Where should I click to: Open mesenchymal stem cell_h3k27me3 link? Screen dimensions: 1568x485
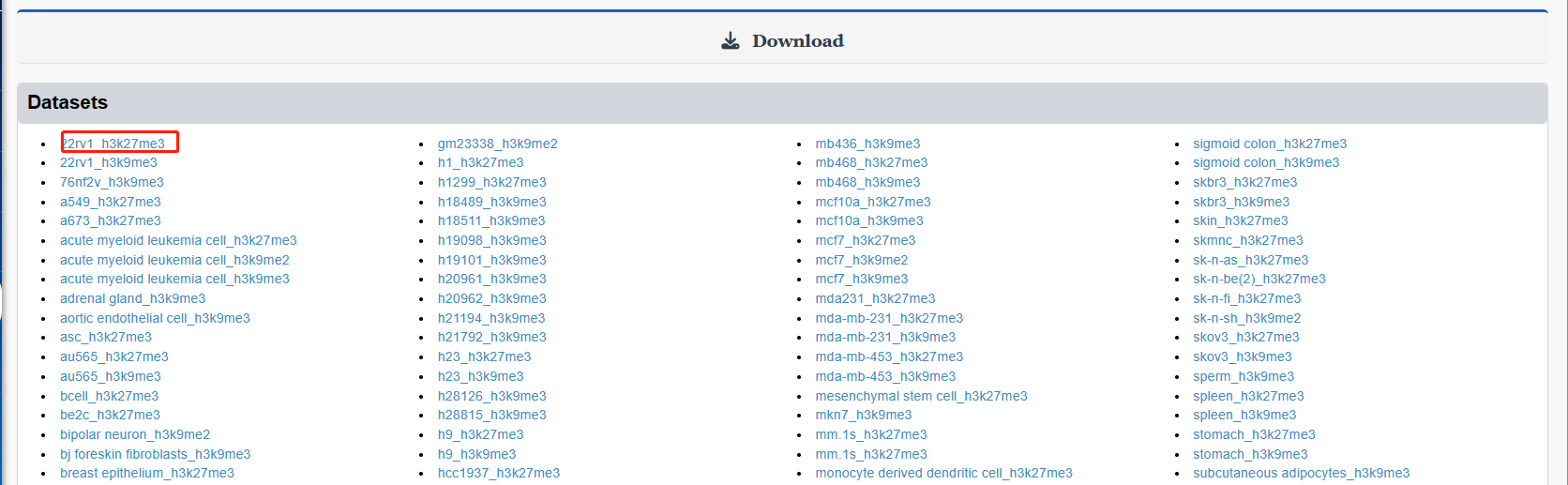tap(921, 396)
